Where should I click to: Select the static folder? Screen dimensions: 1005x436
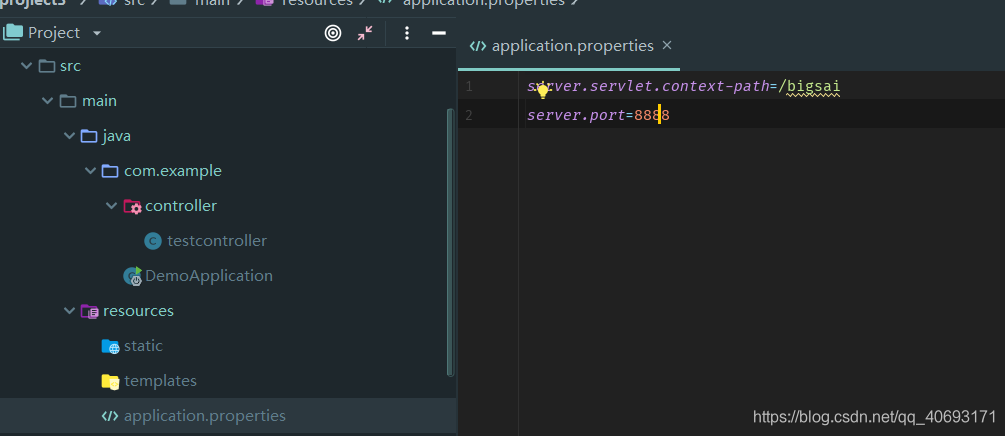[144, 346]
